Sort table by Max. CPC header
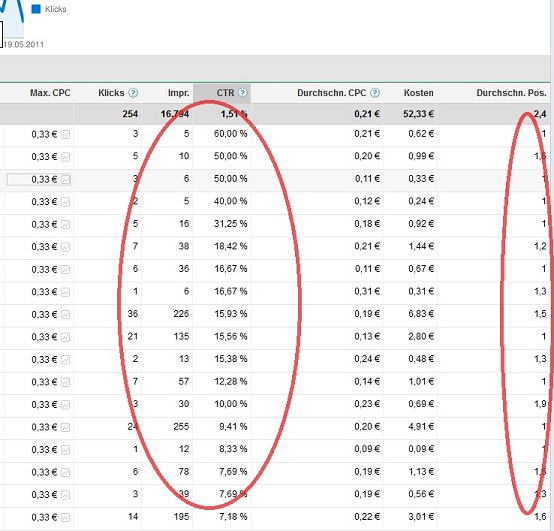This screenshot has height=531, width=554. (x=50, y=93)
